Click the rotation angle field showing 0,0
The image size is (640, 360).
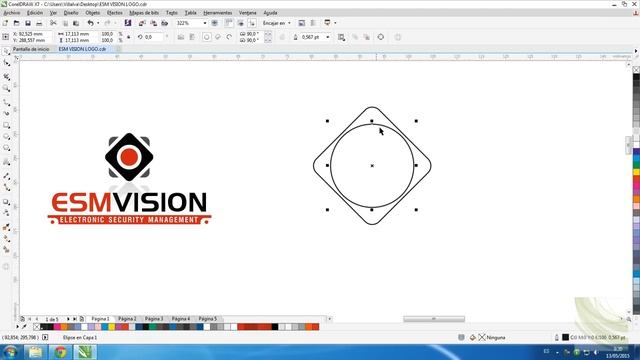(153, 37)
